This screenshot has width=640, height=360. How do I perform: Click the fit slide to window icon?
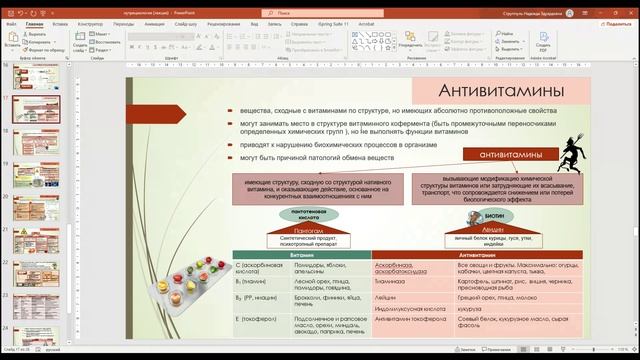(634, 349)
